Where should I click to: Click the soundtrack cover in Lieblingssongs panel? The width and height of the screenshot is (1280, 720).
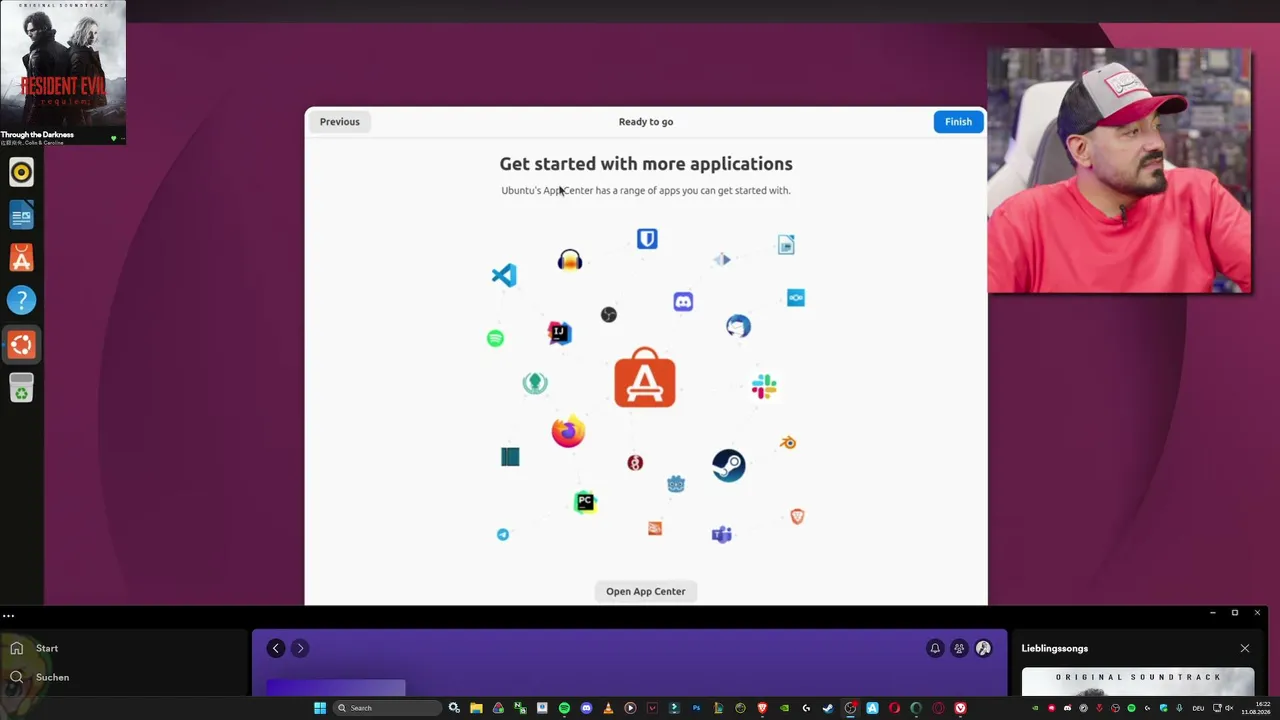click(x=1138, y=682)
